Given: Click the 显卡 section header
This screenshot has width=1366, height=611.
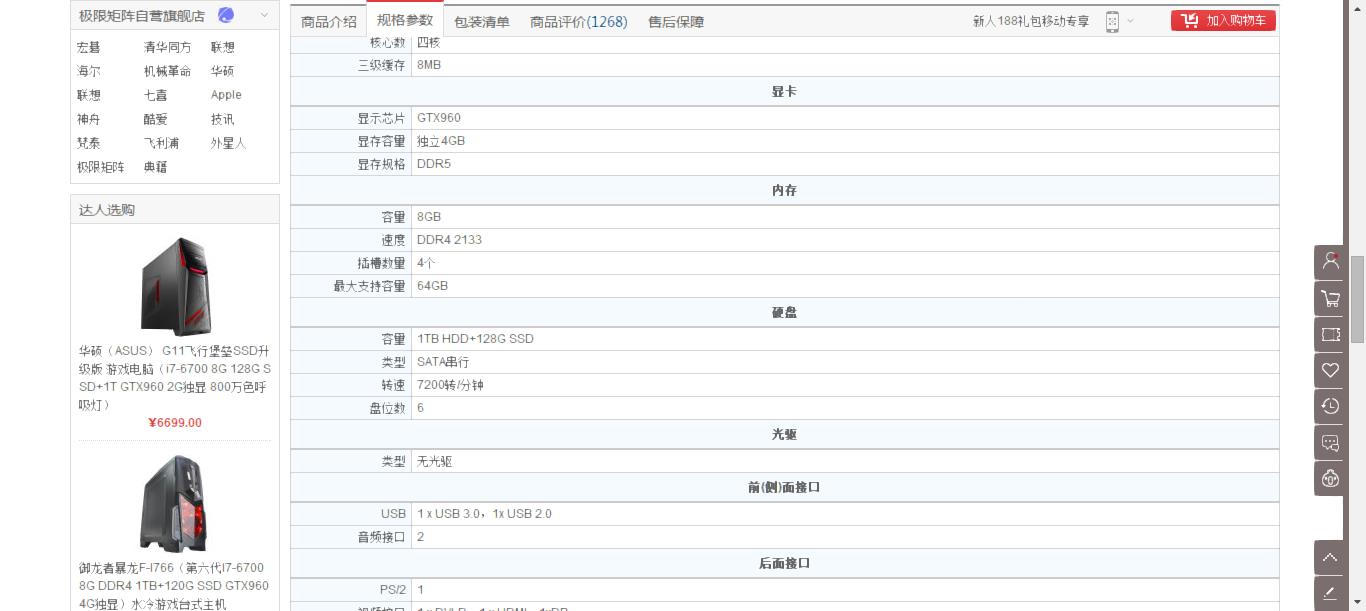Looking at the screenshot, I should pos(785,91).
